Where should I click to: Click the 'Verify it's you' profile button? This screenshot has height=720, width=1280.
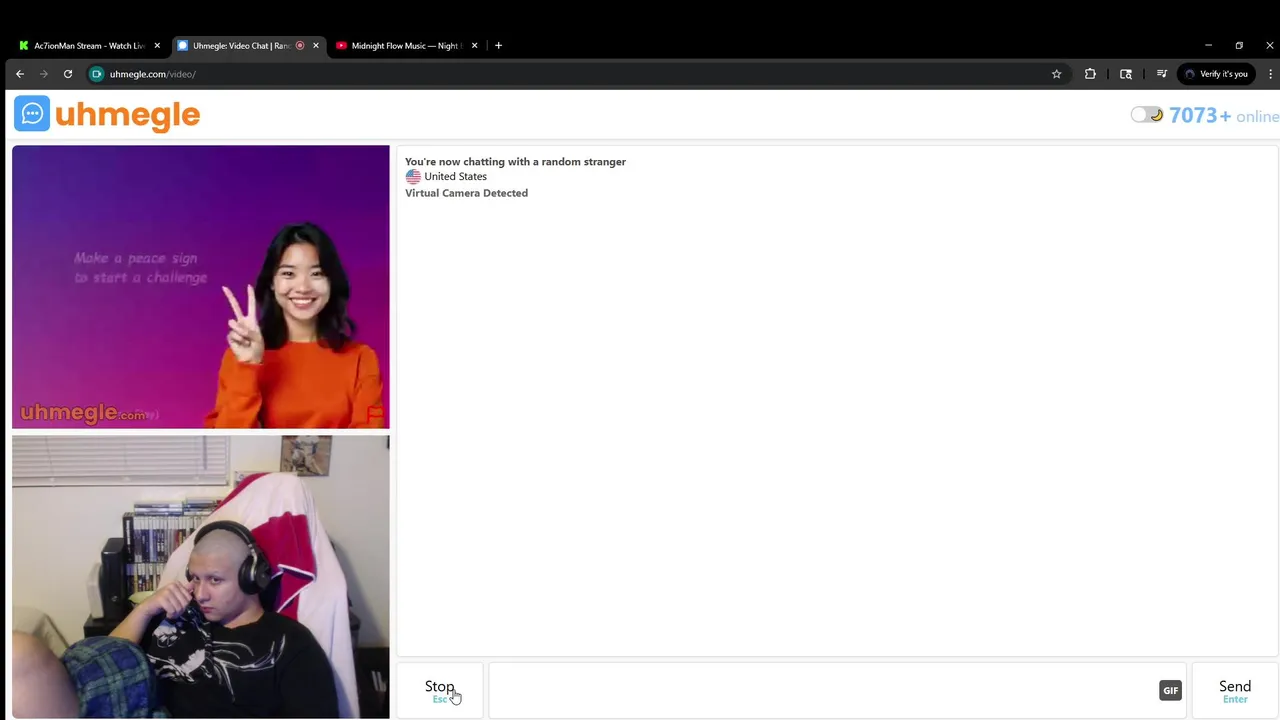1216,74
